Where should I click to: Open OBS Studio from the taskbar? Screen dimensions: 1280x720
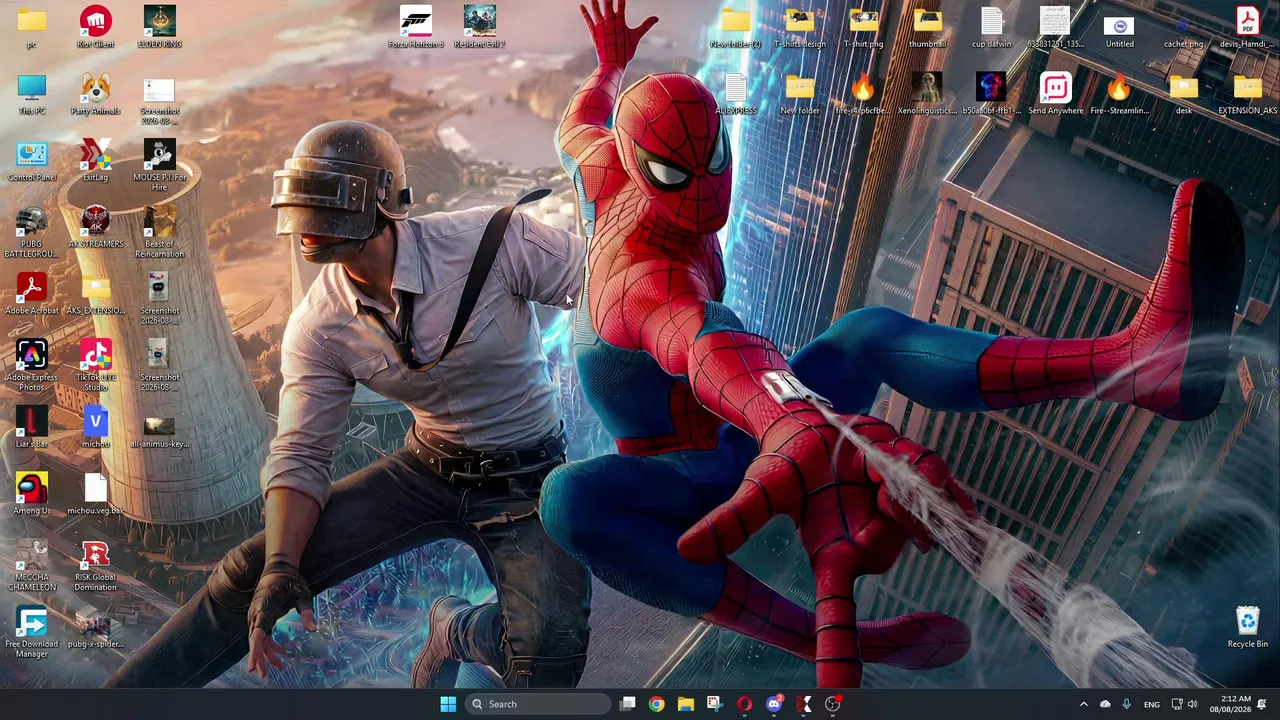(x=833, y=704)
